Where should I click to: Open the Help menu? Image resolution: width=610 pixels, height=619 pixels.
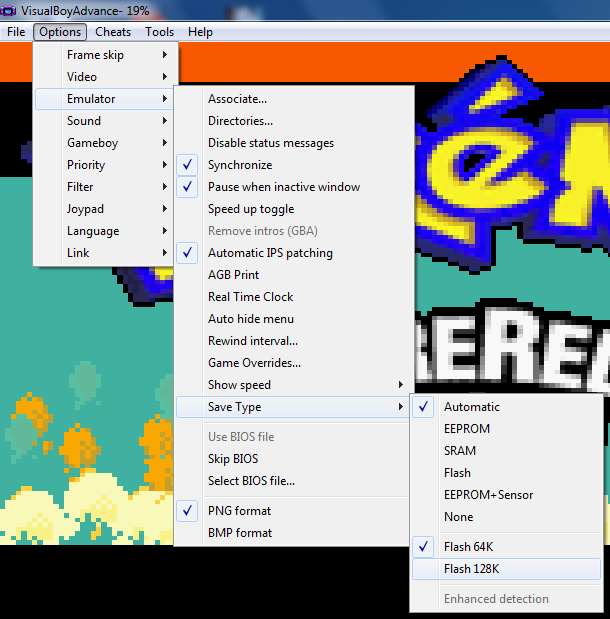tap(200, 32)
